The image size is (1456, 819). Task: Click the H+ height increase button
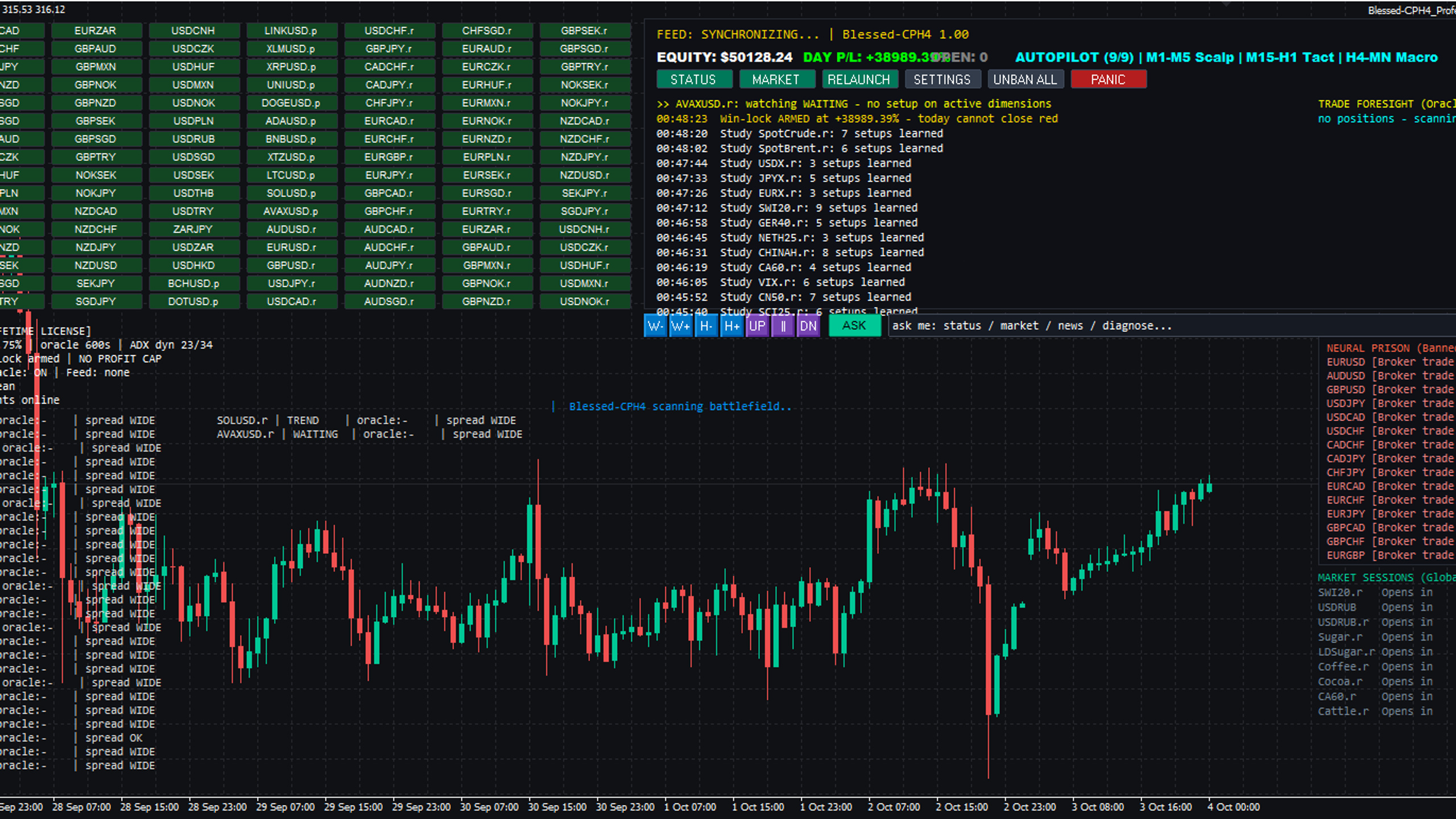732,326
